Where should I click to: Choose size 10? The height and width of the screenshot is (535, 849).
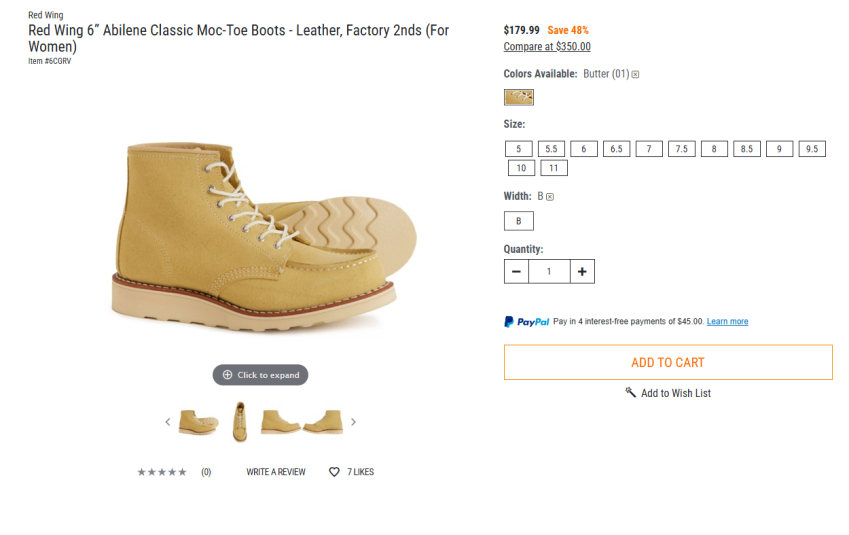(521, 168)
